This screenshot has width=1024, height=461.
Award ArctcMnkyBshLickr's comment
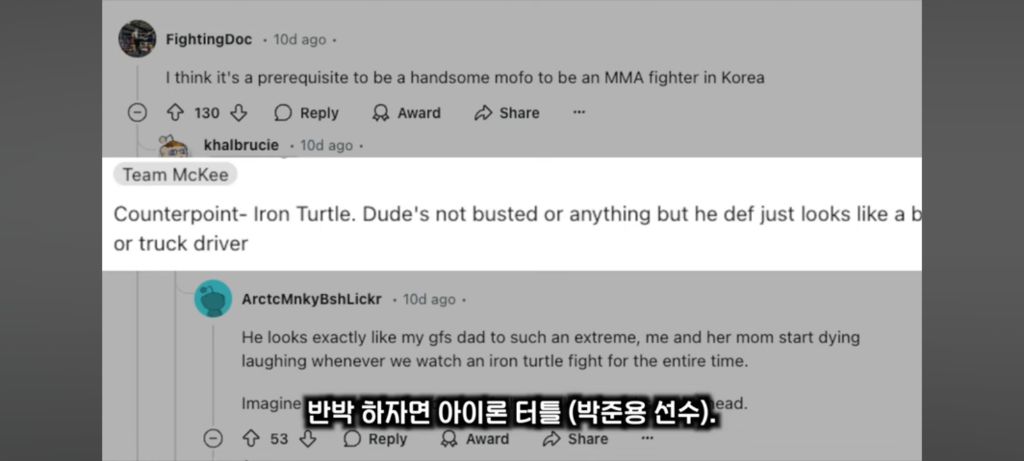pyautogui.click(x=475, y=438)
